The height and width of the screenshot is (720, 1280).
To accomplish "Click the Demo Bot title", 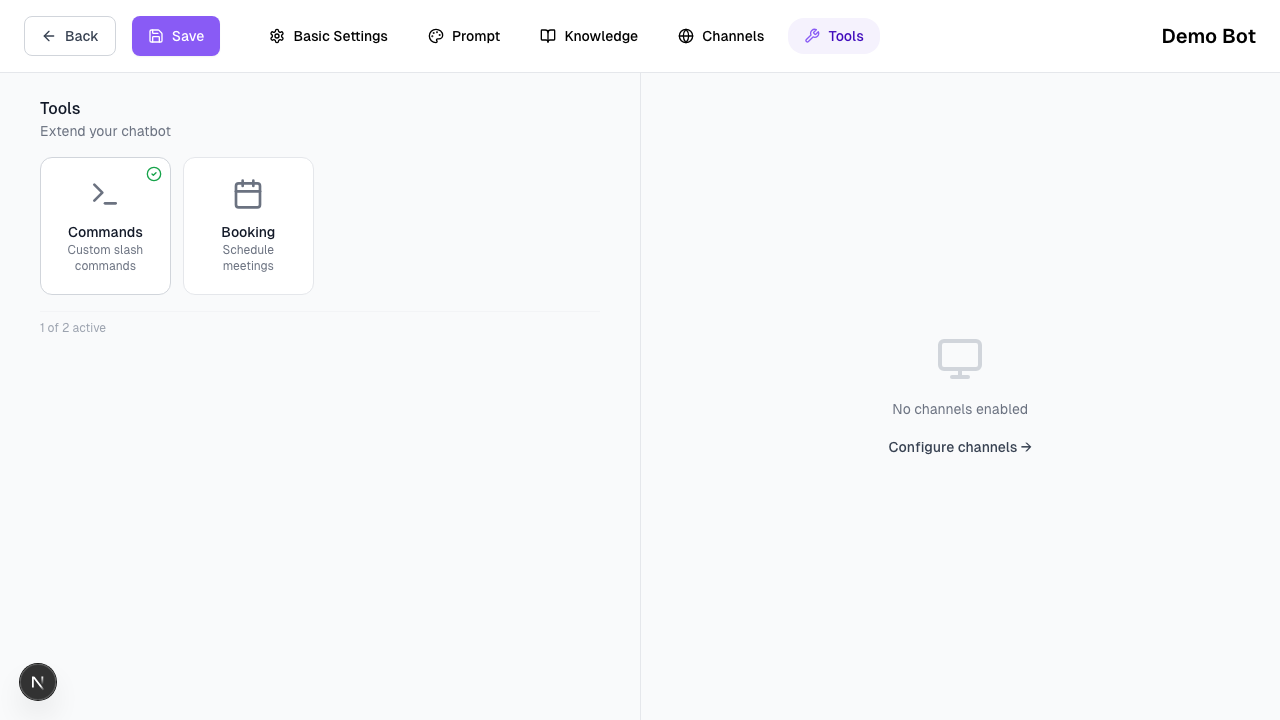I will [x=1208, y=36].
